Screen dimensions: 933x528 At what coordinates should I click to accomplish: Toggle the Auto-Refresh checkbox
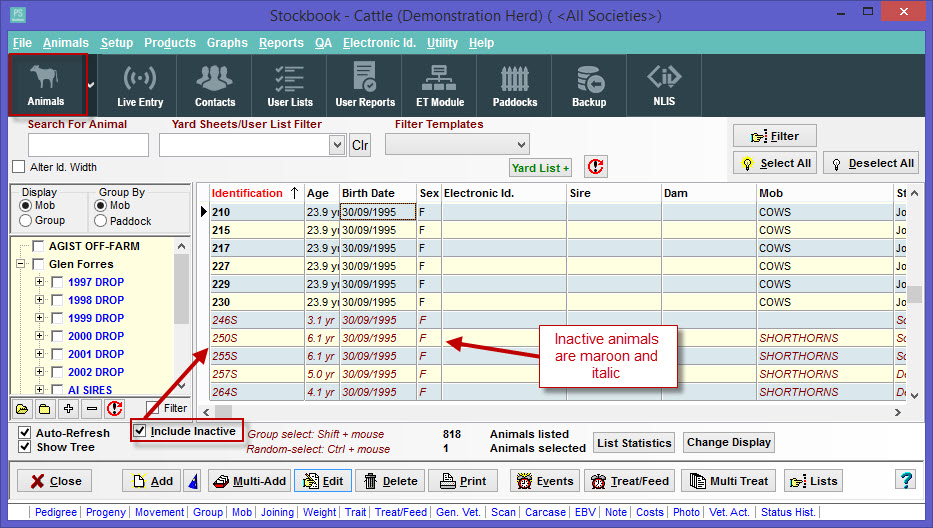pyautogui.click(x=25, y=433)
